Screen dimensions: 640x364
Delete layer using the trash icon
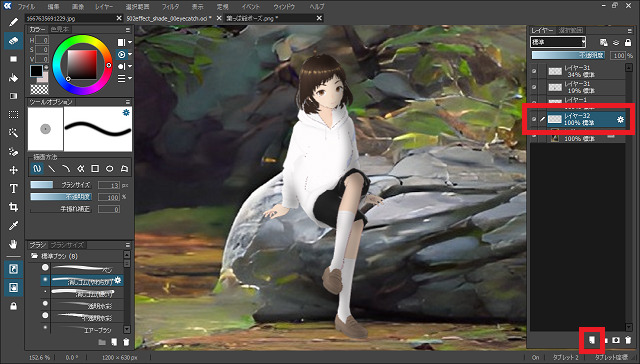point(628,340)
